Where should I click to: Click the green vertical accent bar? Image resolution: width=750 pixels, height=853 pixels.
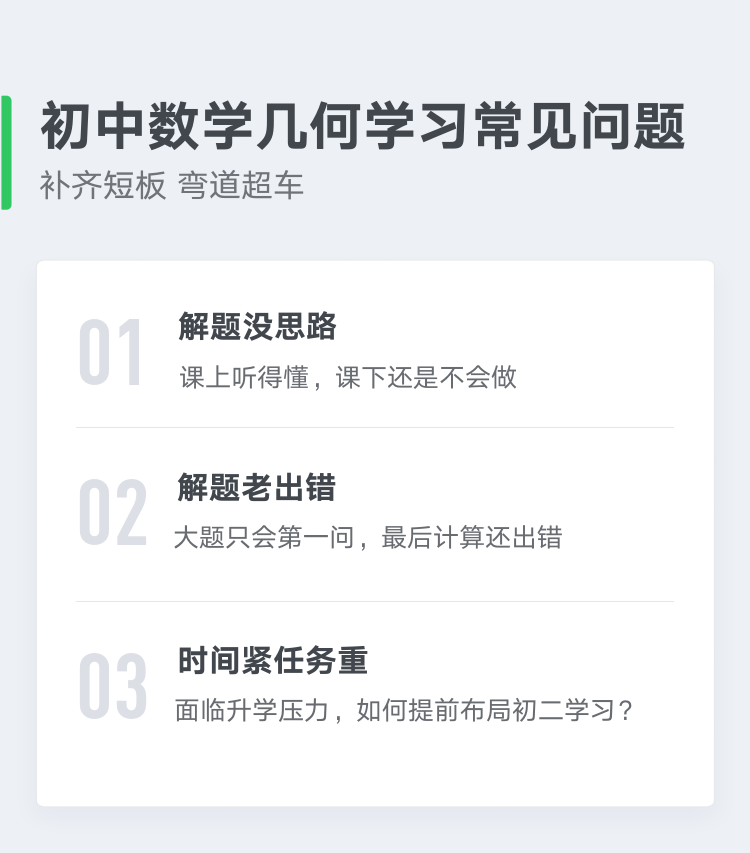pos(6,152)
